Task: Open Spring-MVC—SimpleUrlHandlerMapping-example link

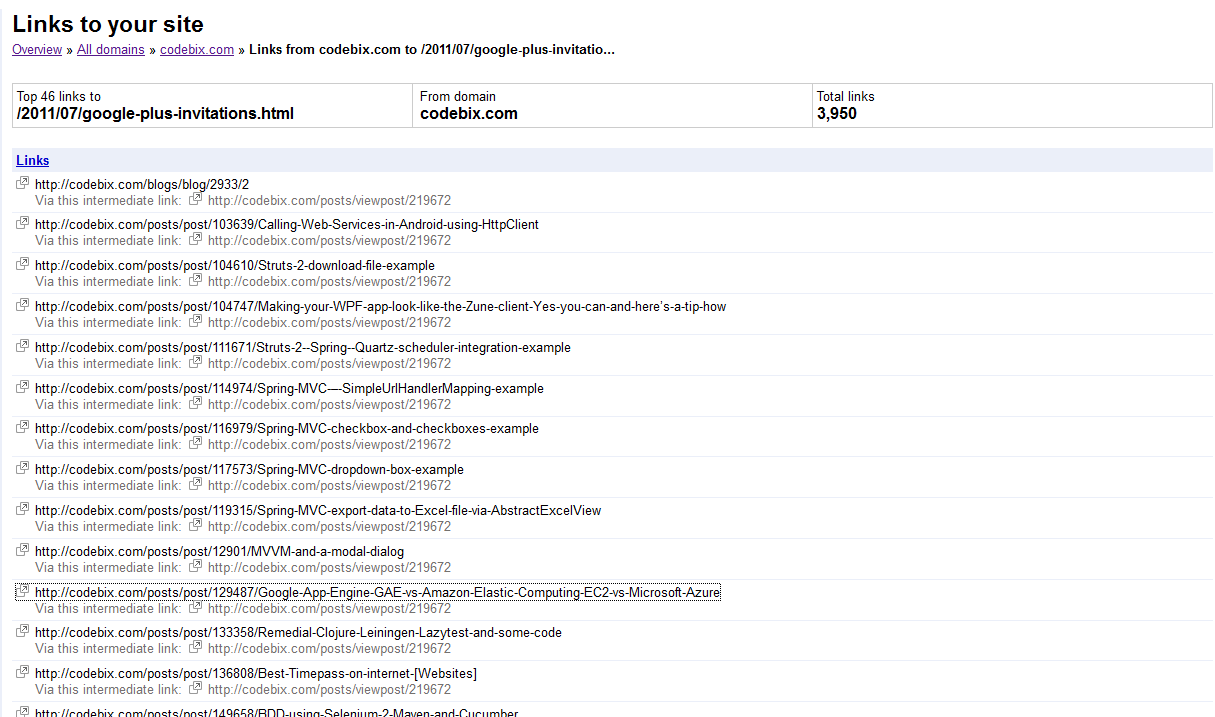Action: click(x=290, y=389)
